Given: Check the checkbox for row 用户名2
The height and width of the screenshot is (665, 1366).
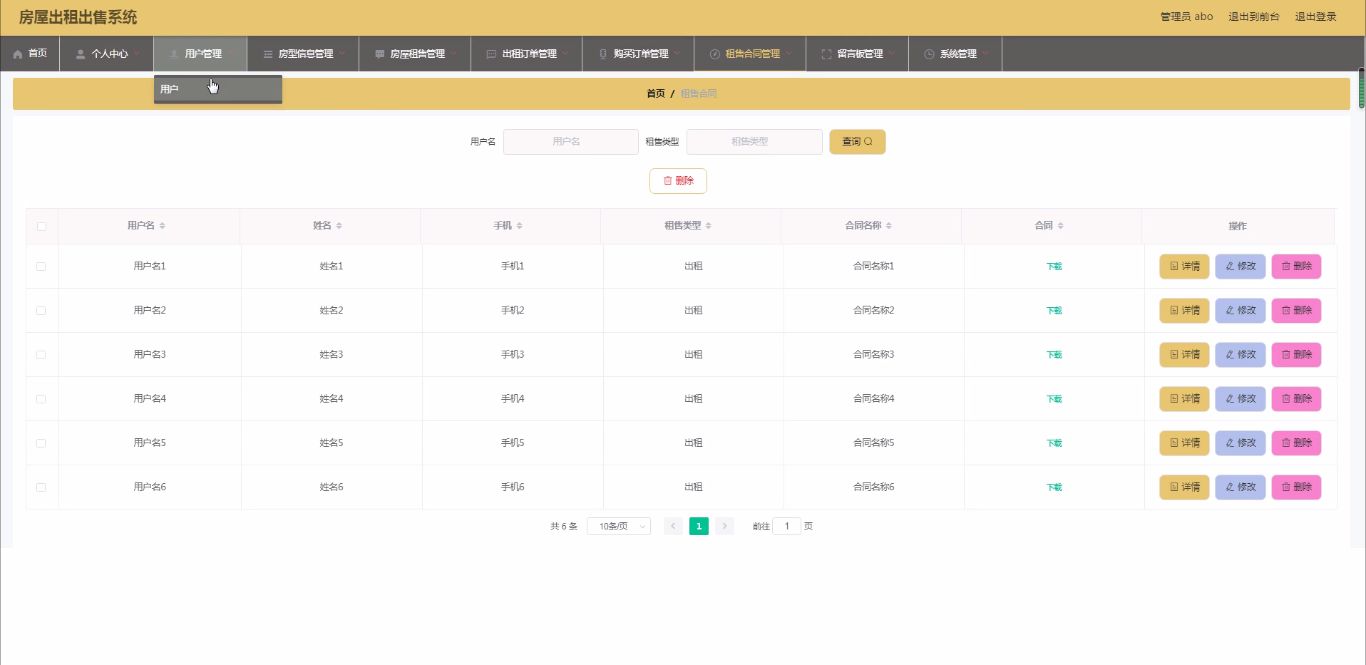Looking at the screenshot, I should coord(41,311).
